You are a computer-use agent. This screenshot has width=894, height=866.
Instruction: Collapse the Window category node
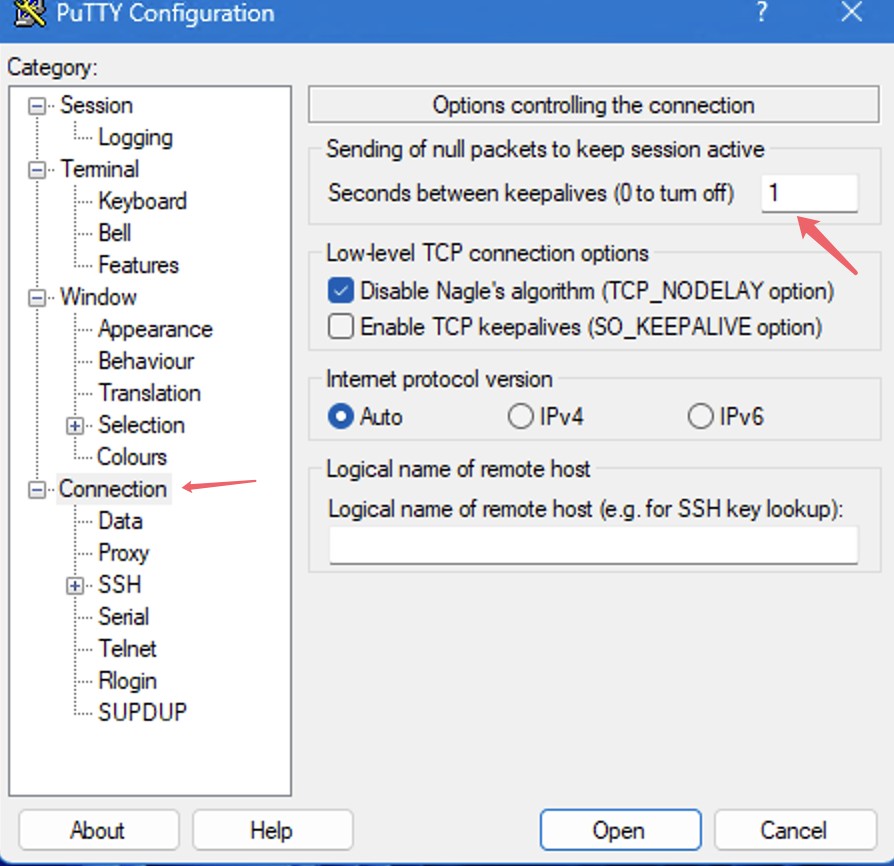click(38, 298)
